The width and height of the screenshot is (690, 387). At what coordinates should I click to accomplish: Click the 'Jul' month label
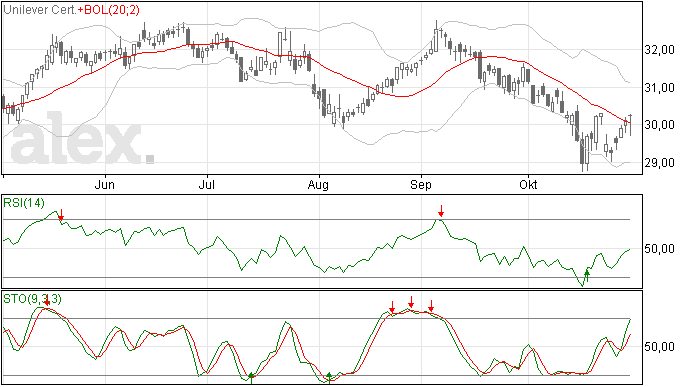pyautogui.click(x=206, y=184)
